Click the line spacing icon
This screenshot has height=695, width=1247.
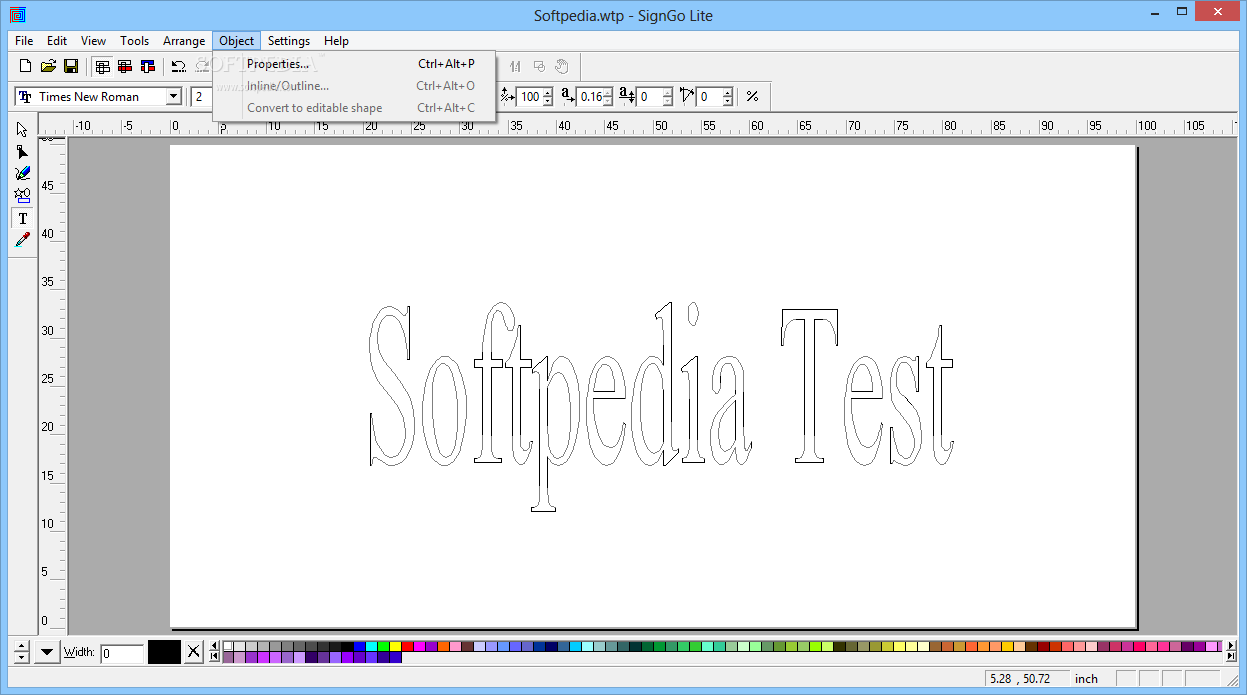coord(627,96)
